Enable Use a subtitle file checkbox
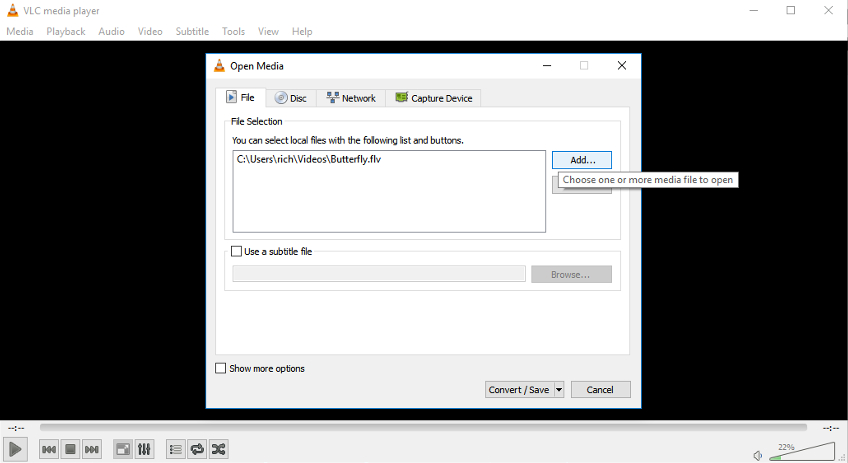Viewport: 848px width, 463px height. click(236, 251)
